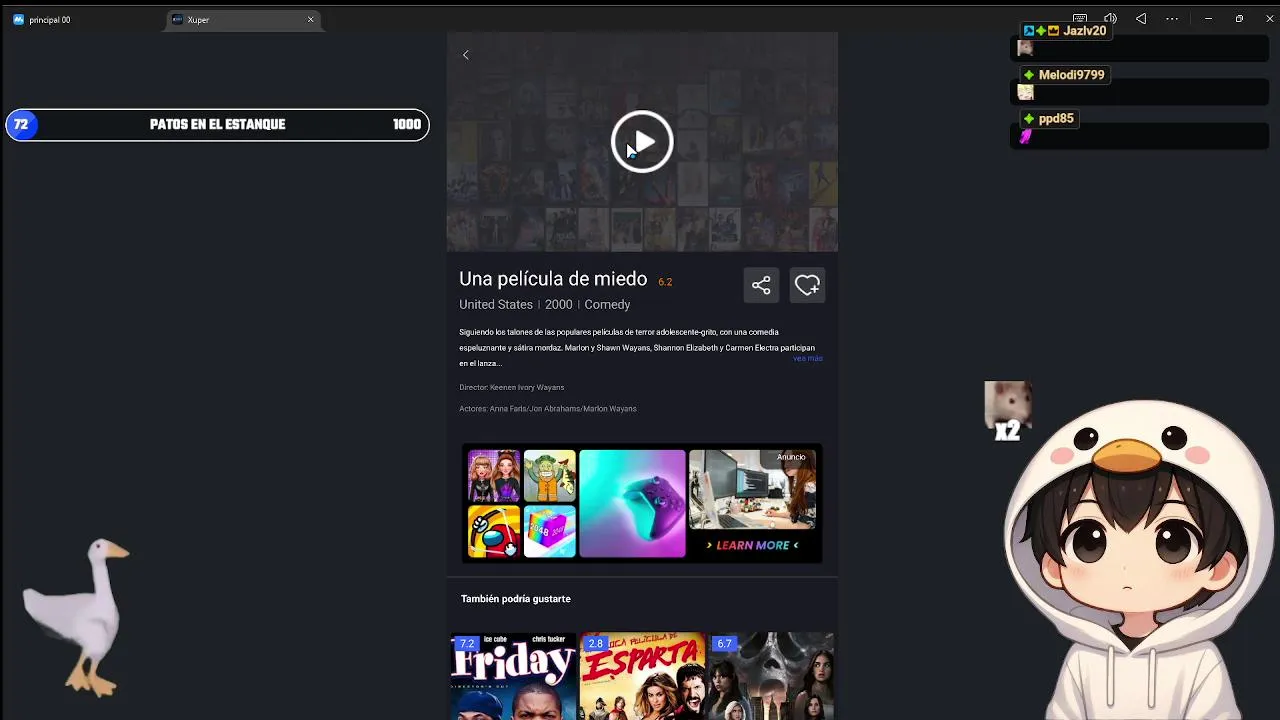
Task: Open the movie poster rated 6.7
Action: [771, 676]
